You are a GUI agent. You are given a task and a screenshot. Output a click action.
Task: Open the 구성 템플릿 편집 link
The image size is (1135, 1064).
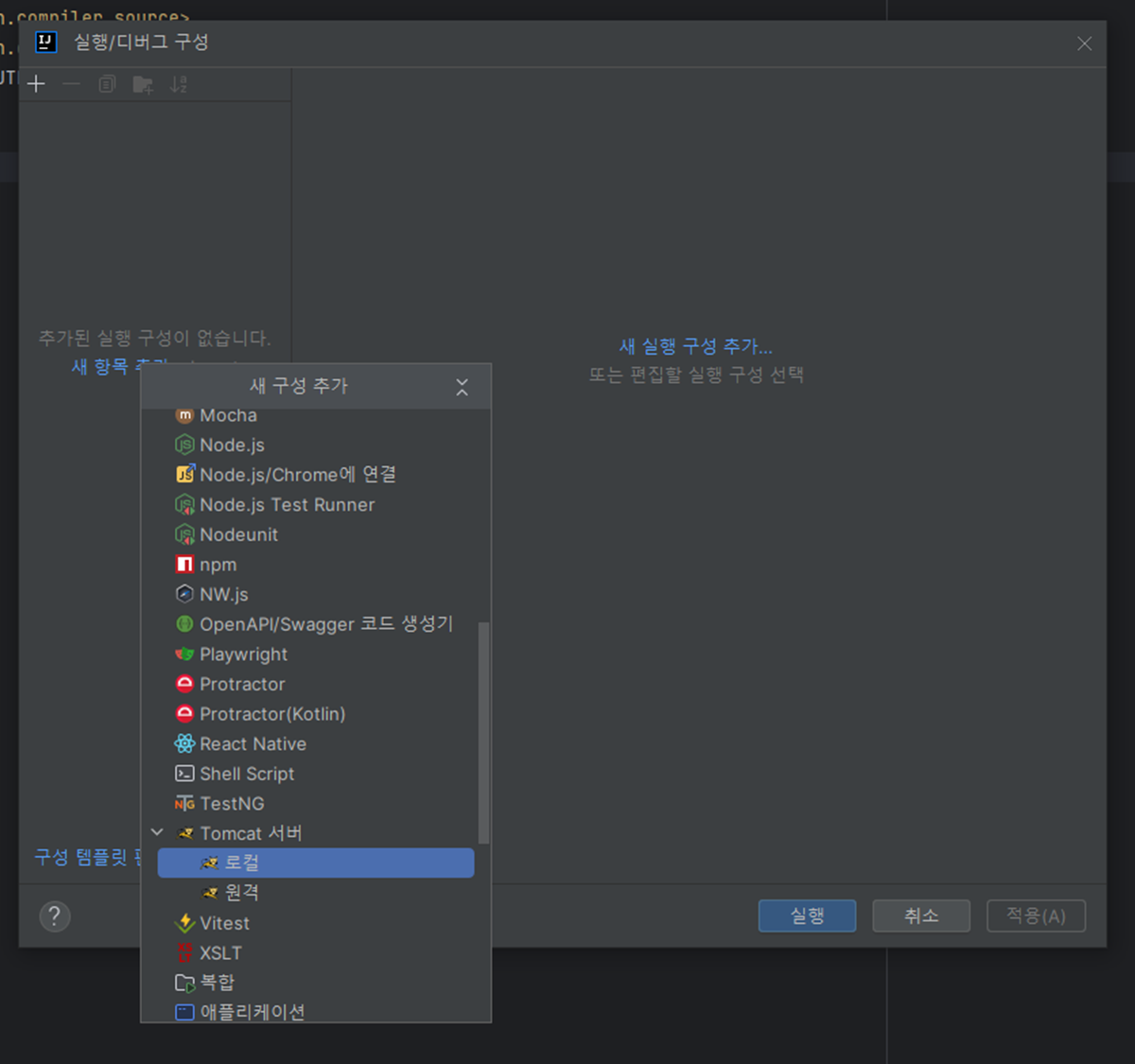88,858
